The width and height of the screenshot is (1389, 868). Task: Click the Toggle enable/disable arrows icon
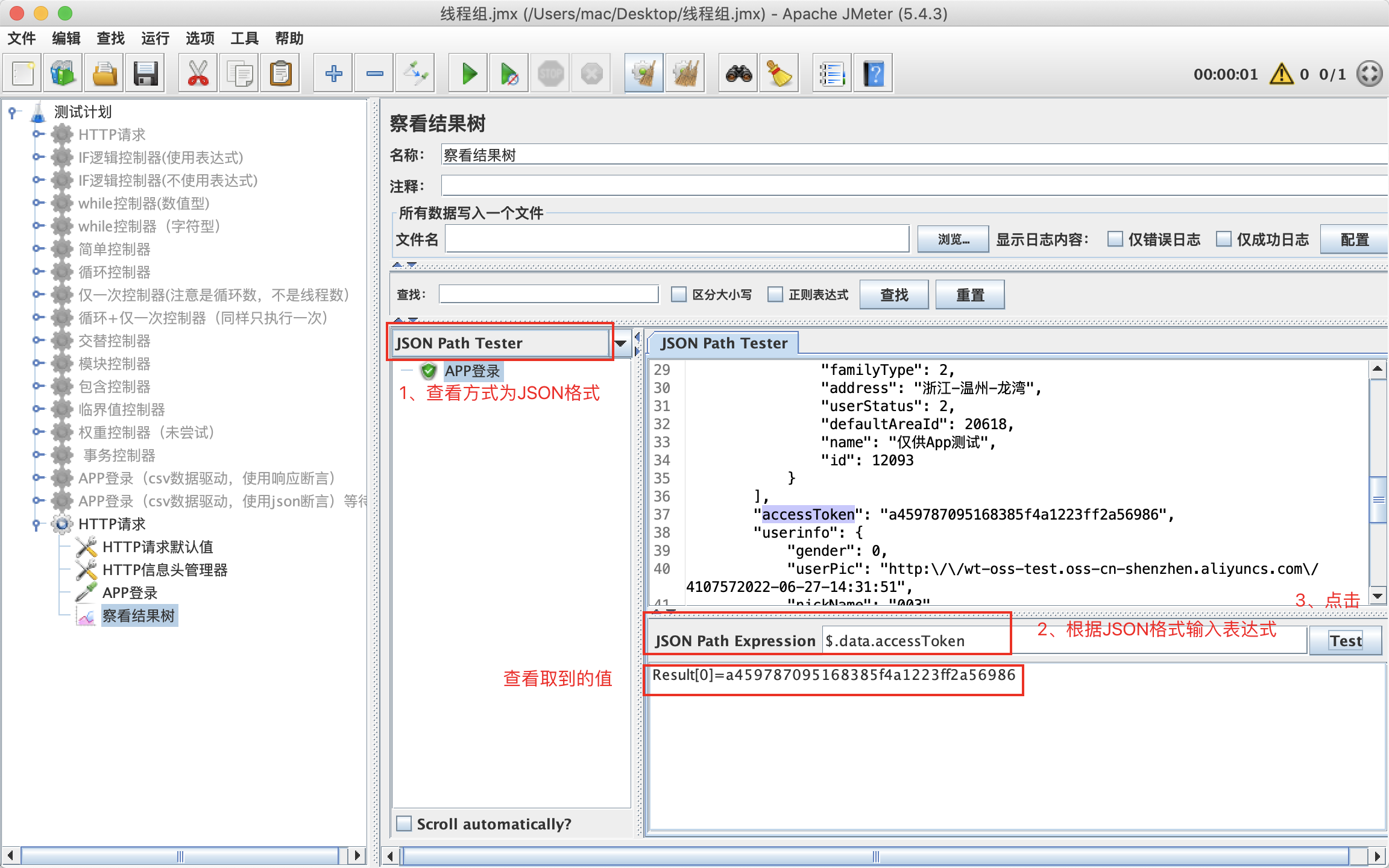pyautogui.click(x=416, y=74)
